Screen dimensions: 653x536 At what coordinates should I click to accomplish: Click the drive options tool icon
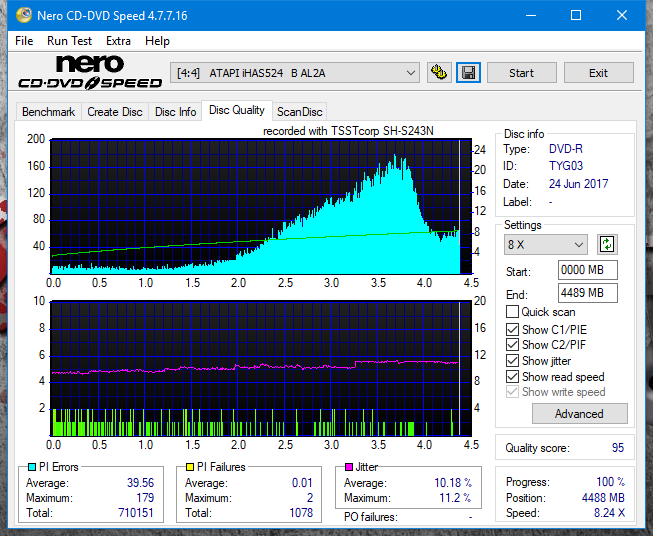pos(439,73)
